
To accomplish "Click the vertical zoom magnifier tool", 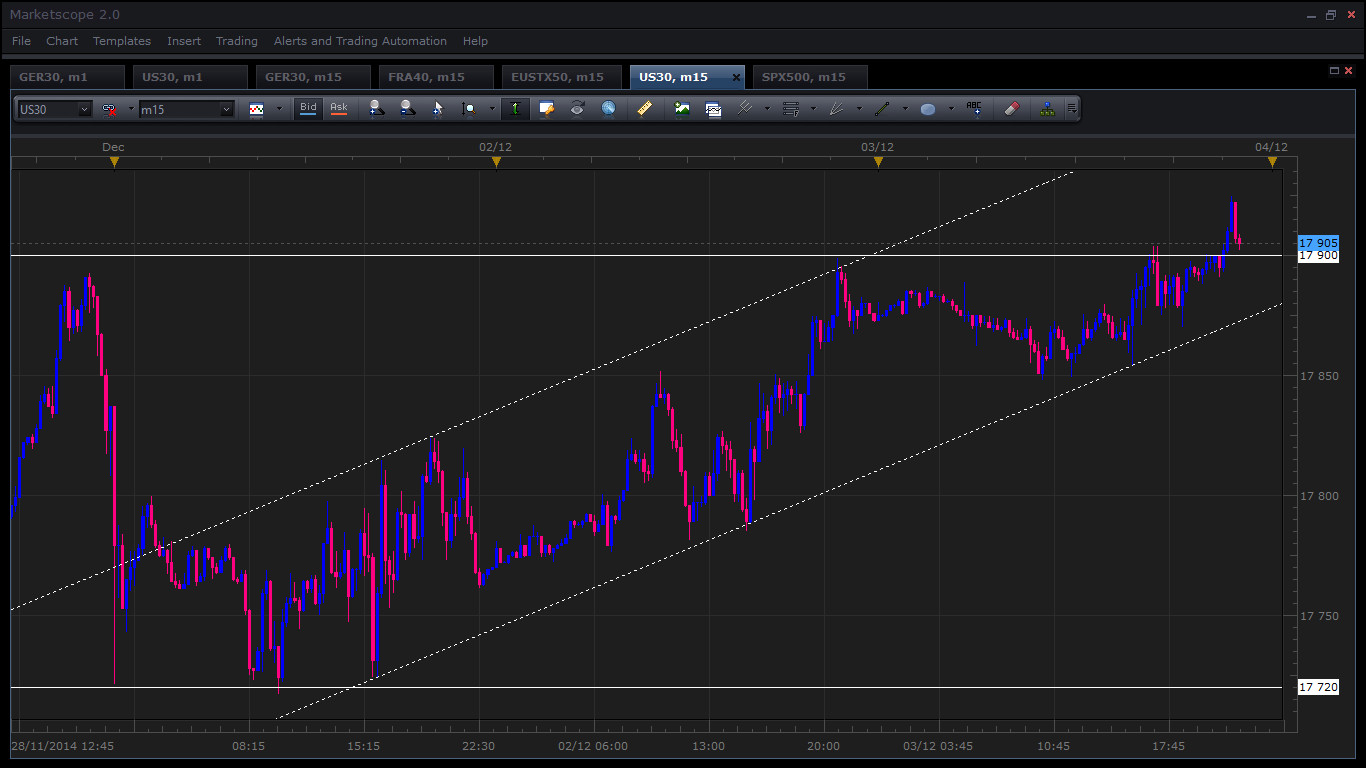I will (x=468, y=109).
